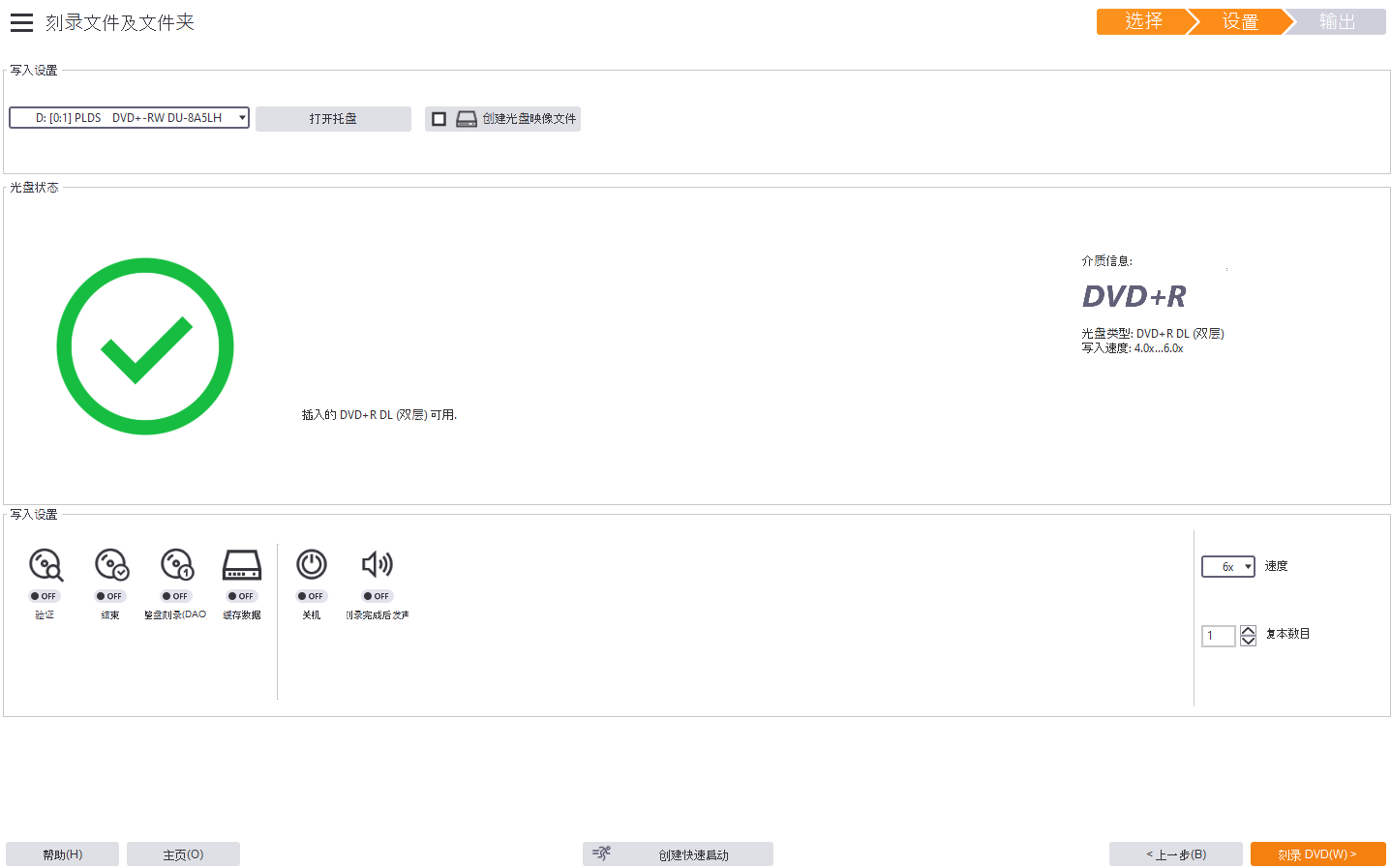Click the verify disc (验证) icon
This screenshot has width=1391, height=868.
(x=45, y=564)
